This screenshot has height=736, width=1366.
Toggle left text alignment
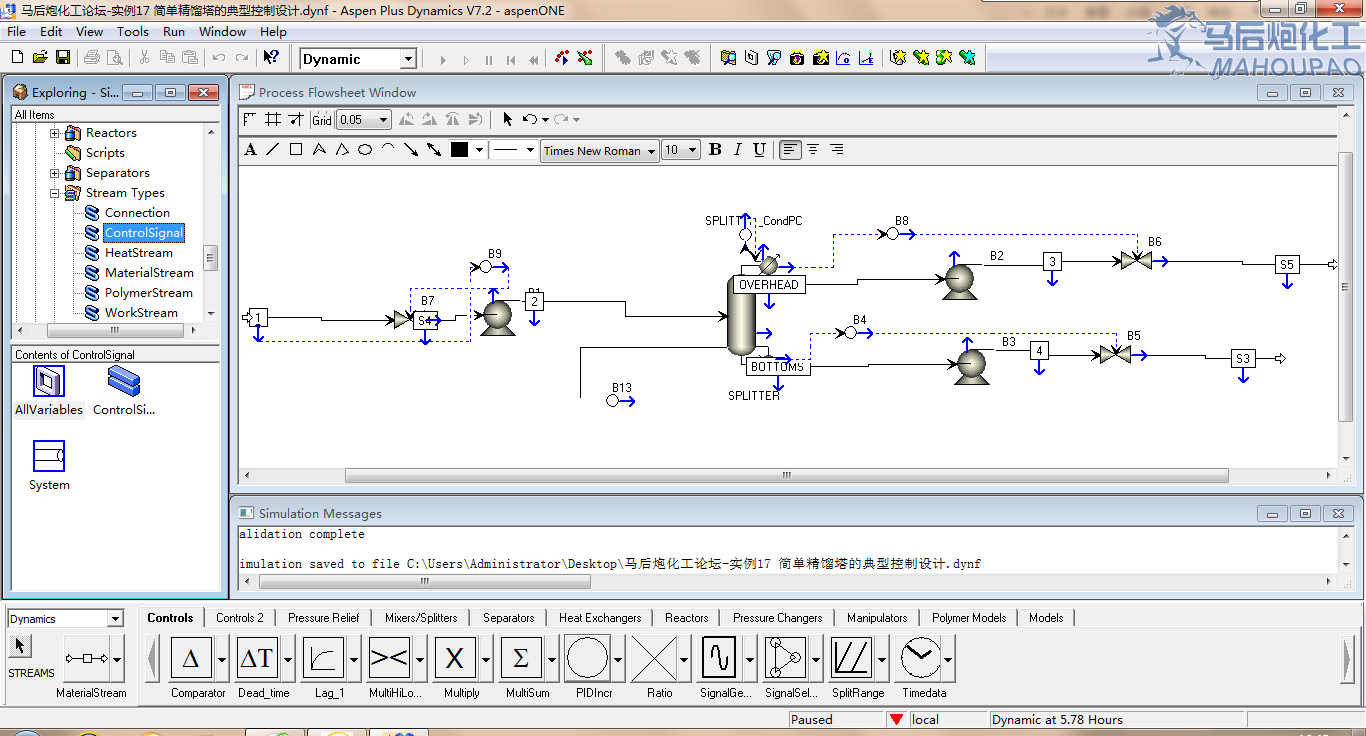point(790,150)
